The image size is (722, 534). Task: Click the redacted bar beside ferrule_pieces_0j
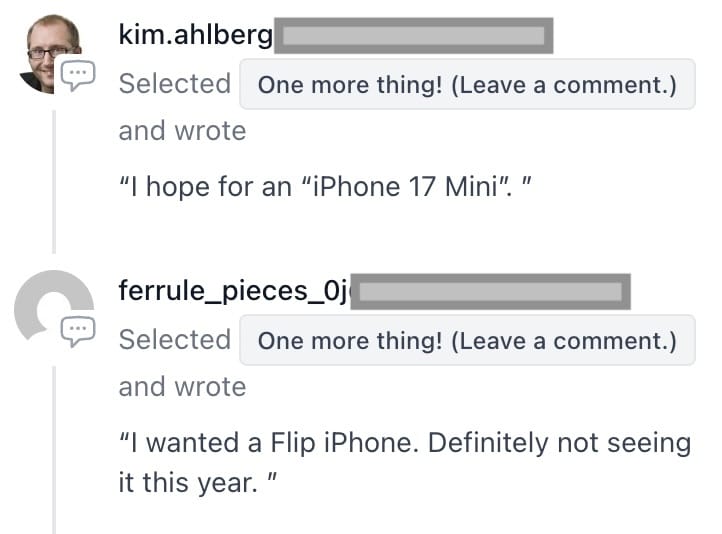(x=492, y=292)
